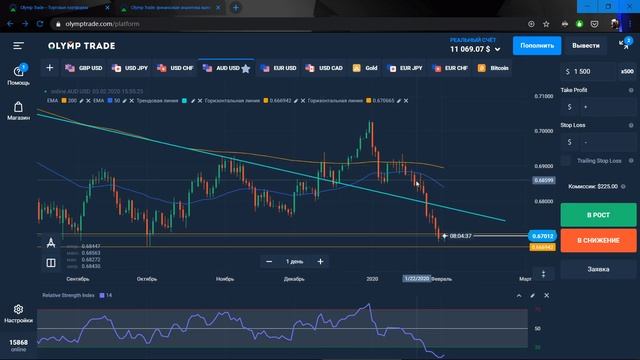Expand the account balance dropdown
The width and height of the screenshot is (640, 360).
[498, 49]
